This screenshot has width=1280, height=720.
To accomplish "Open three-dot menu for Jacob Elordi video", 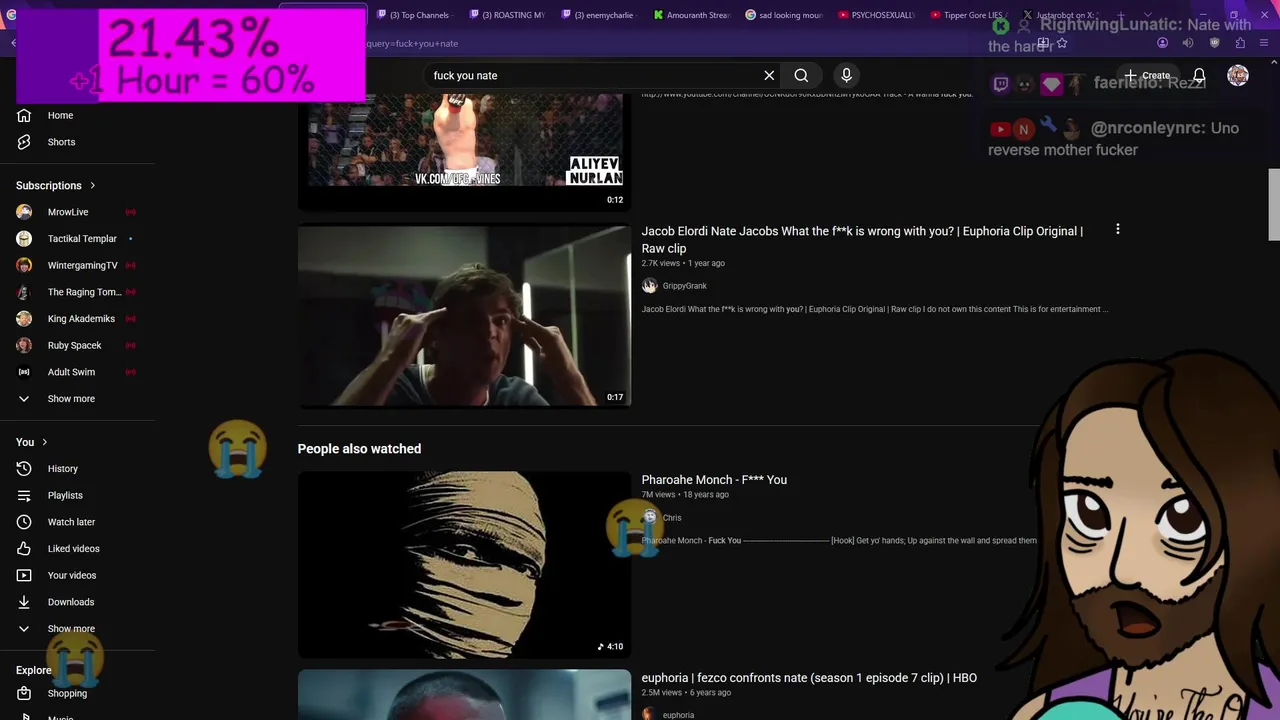I will click(1118, 230).
